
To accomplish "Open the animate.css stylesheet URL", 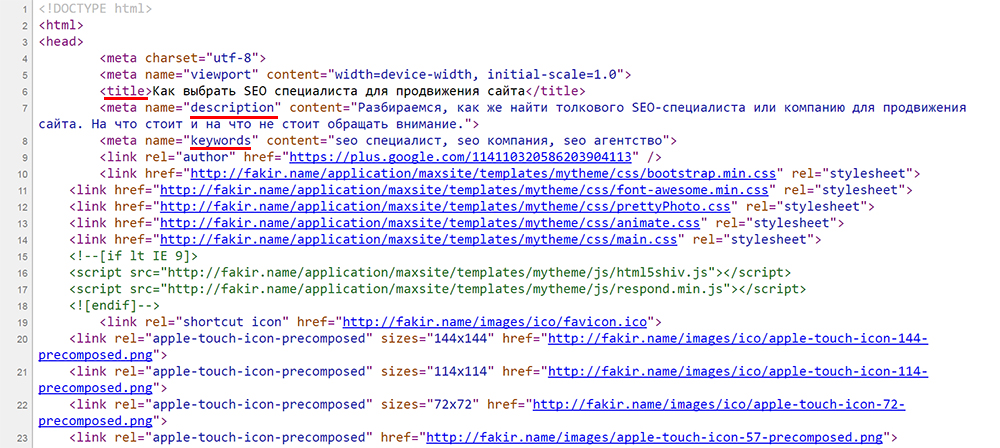I will (x=430, y=223).
